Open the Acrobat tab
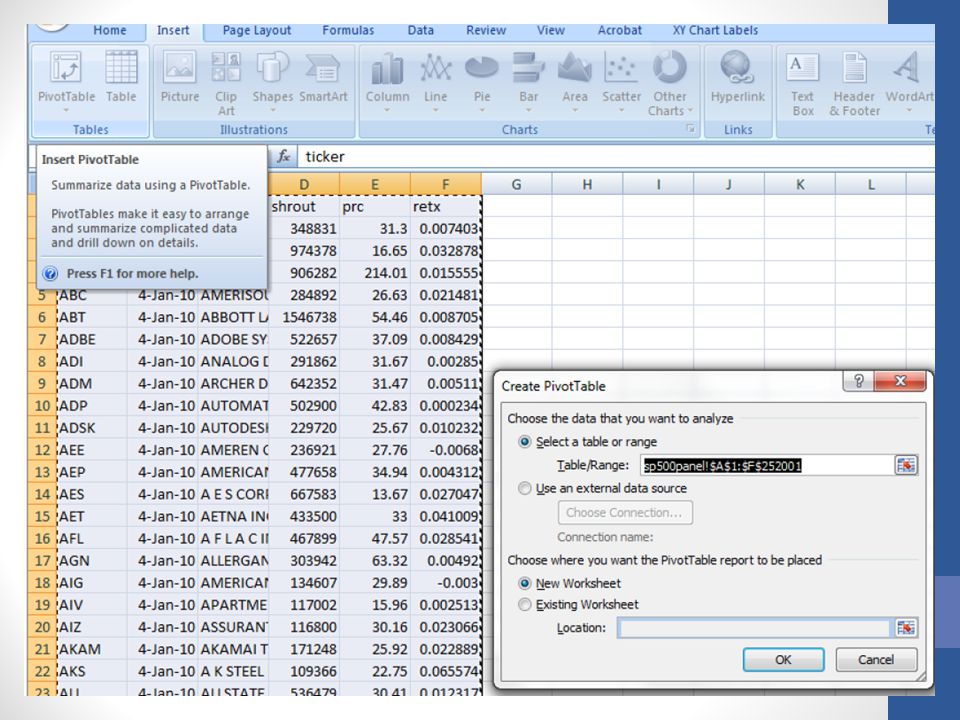960x720 pixels. pyautogui.click(x=620, y=31)
